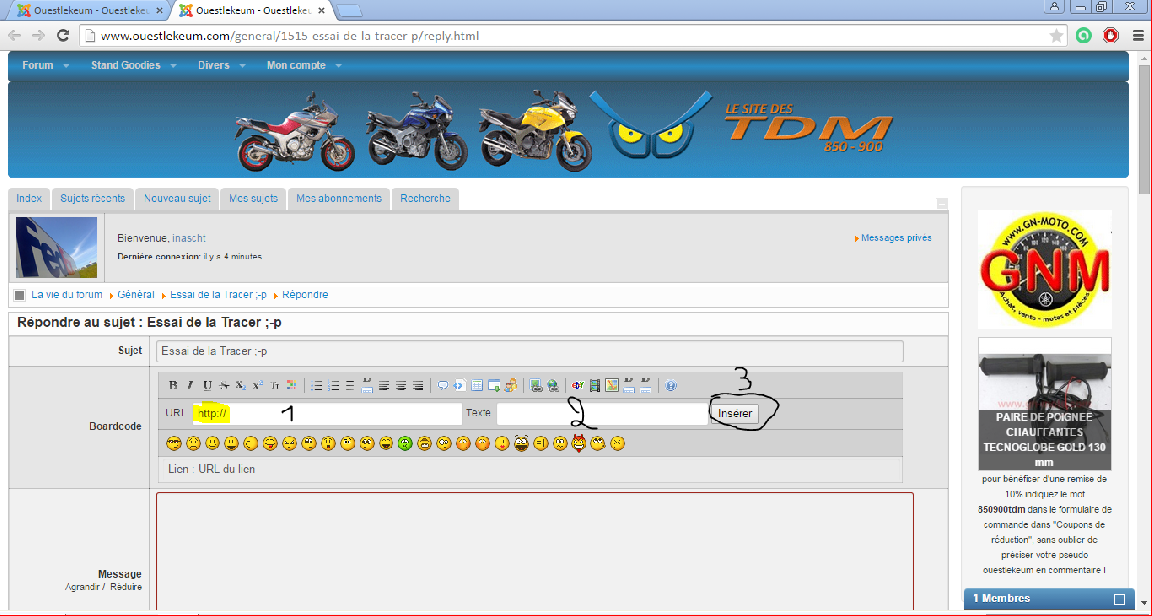
Task: Click in the URL field containing http://
Action: click(327, 413)
